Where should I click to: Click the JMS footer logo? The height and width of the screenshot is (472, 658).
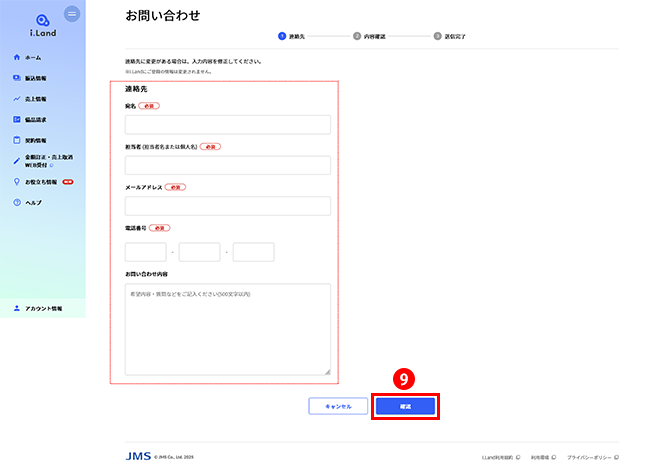coord(138,456)
